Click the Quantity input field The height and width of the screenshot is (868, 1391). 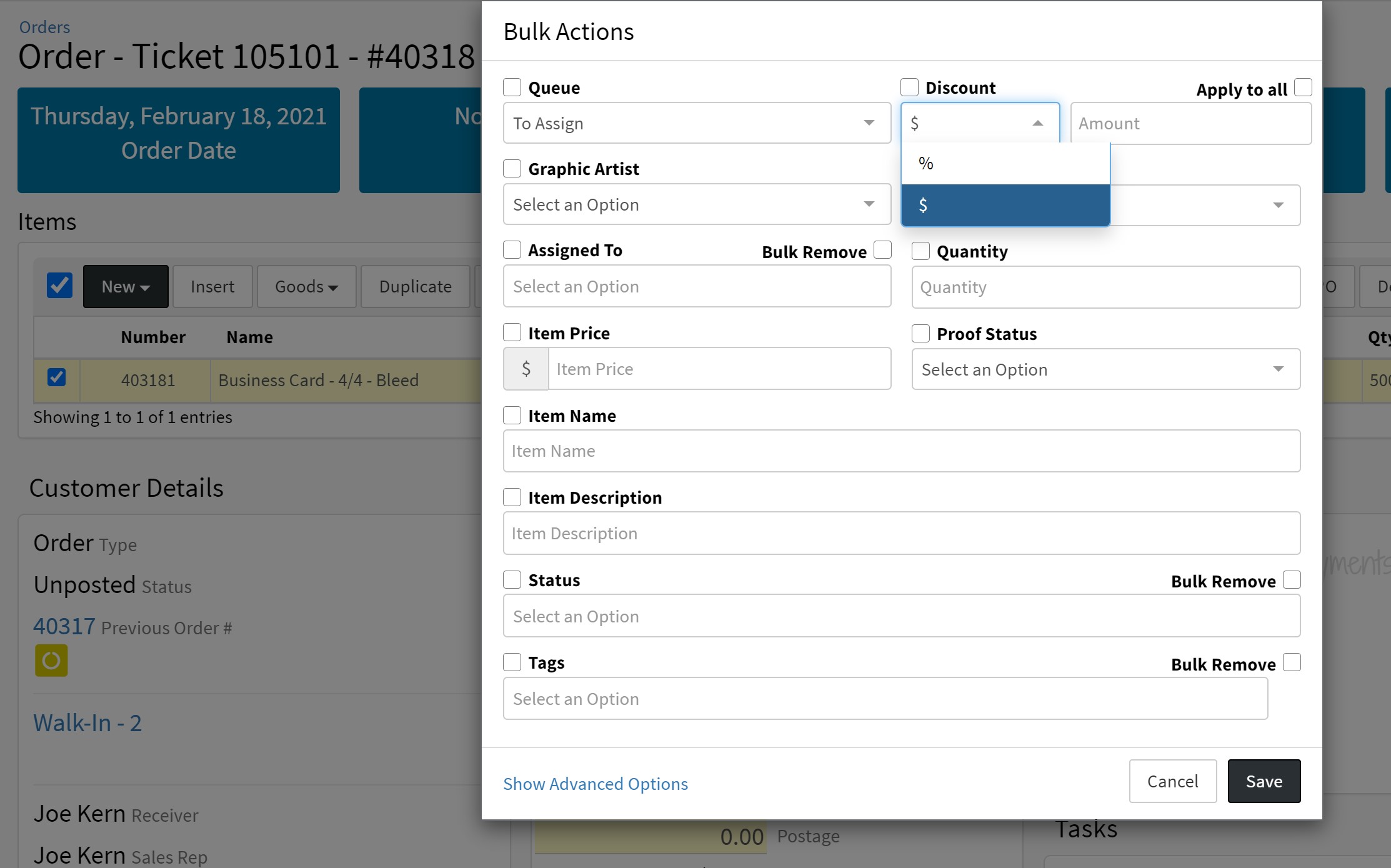click(1105, 287)
